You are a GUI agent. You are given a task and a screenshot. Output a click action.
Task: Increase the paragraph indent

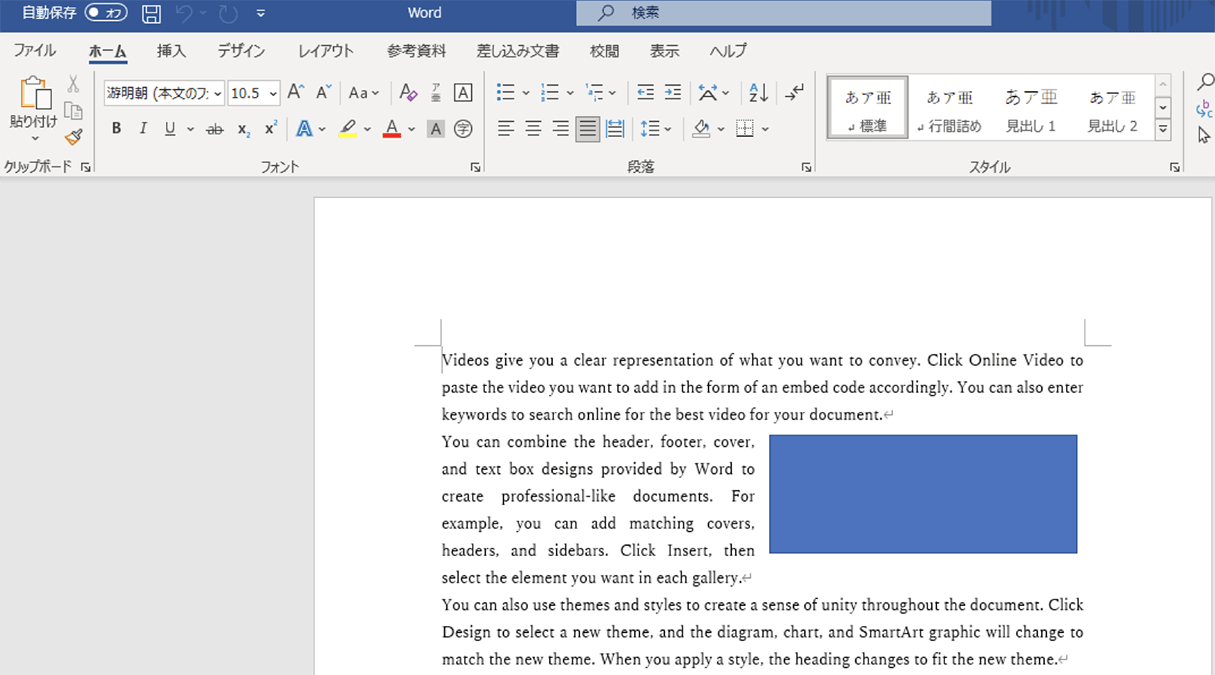673,93
